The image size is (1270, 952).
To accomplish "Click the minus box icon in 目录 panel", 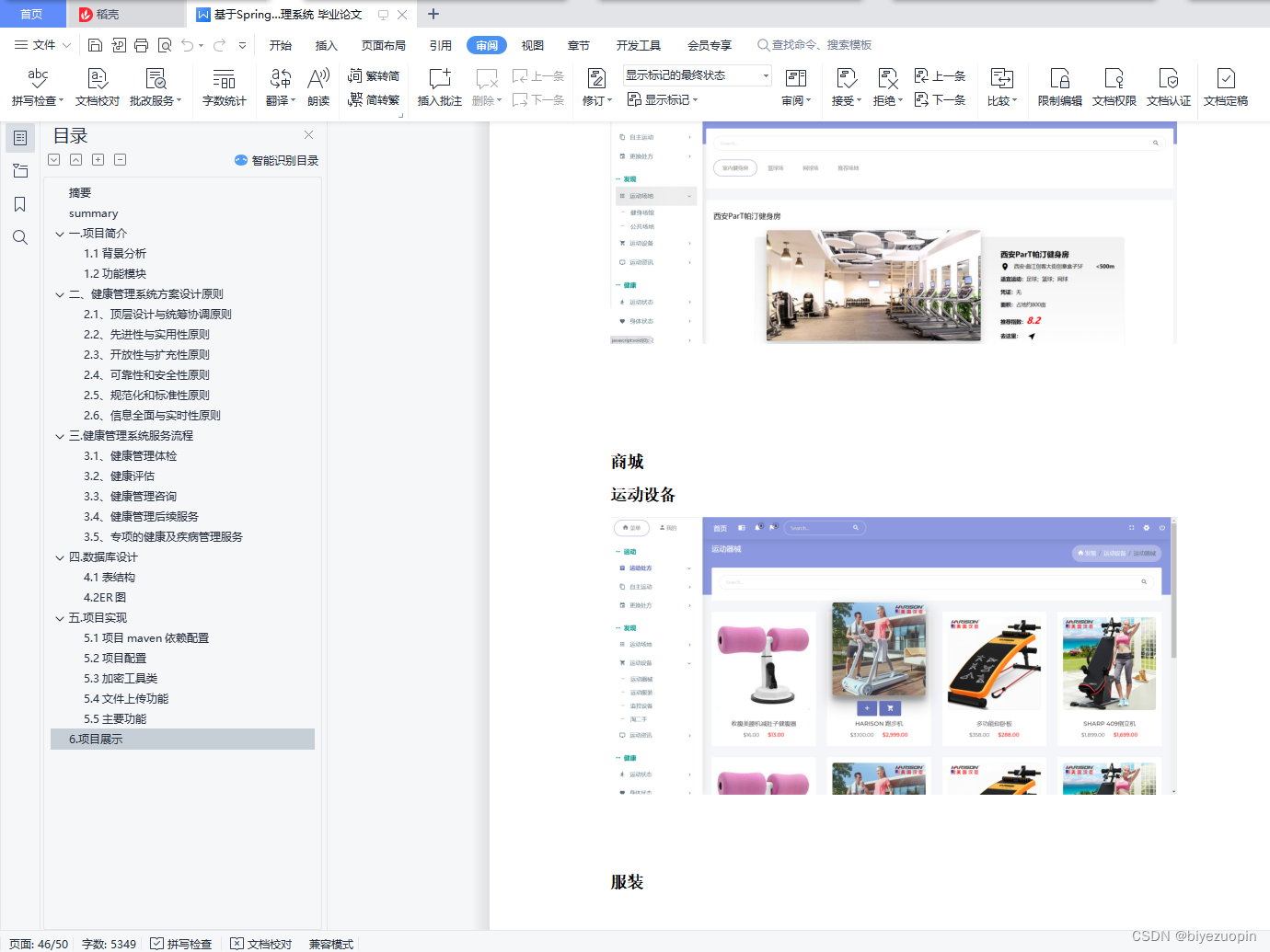I will tap(120, 160).
